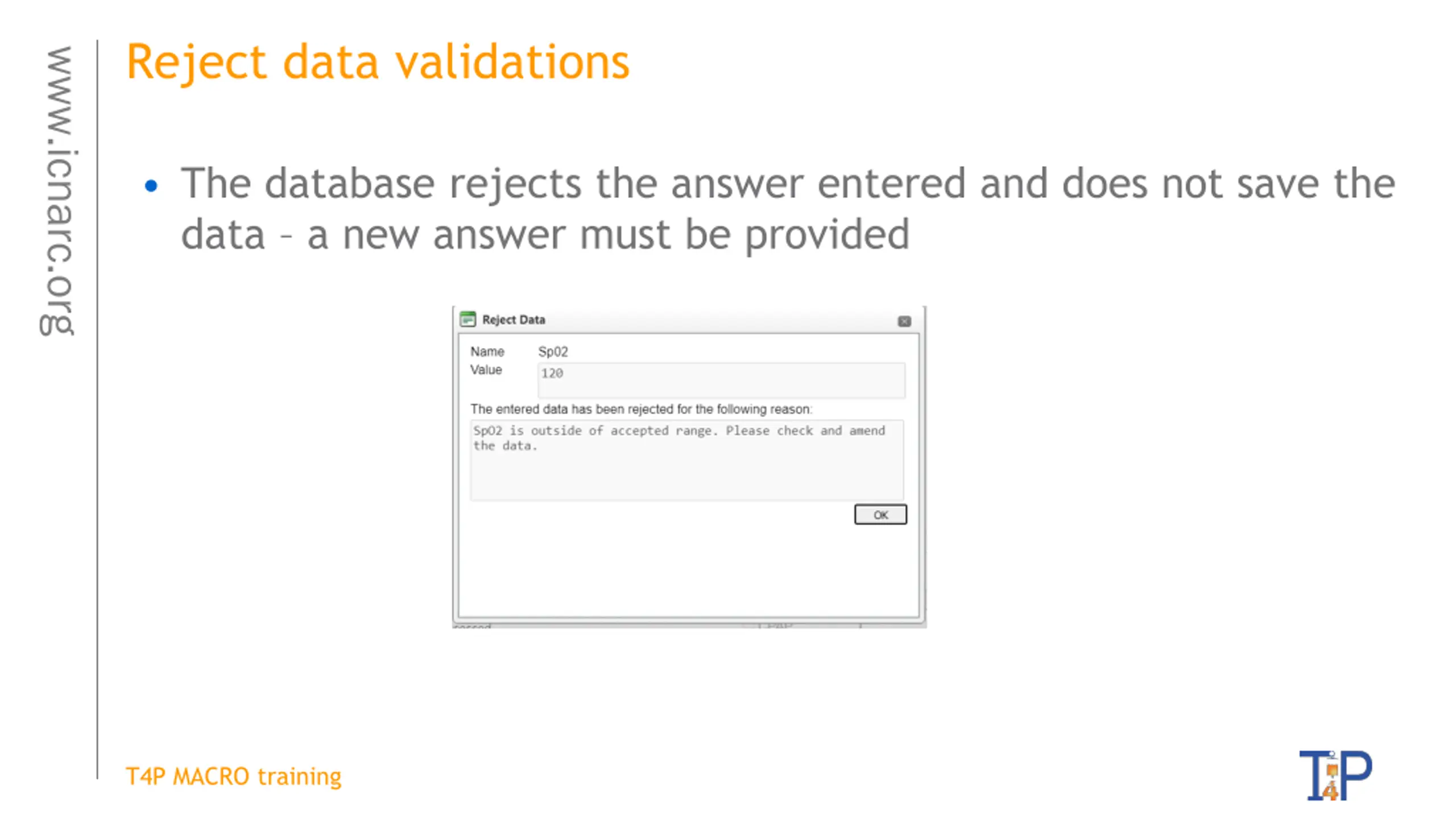The image size is (1456, 819).
Task: Select the Sp02 name value text
Action: [x=553, y=351]
